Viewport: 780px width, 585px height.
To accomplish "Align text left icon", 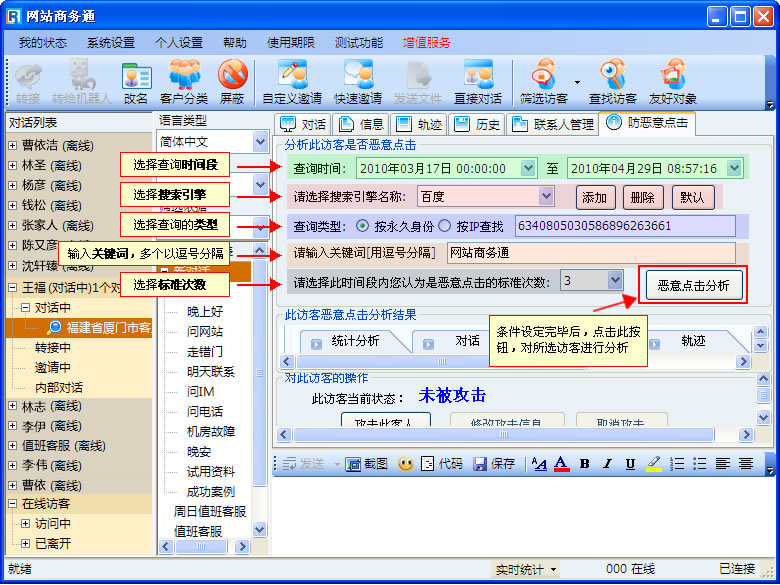I will tap(722, 464).
